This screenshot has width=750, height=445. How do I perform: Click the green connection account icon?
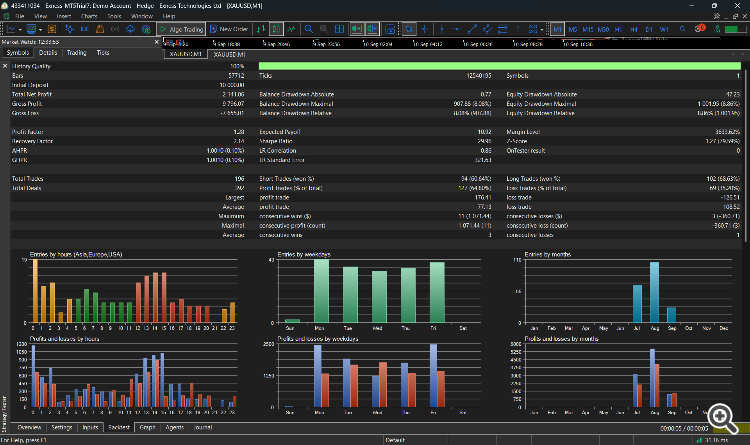click(x=717, y=29)
